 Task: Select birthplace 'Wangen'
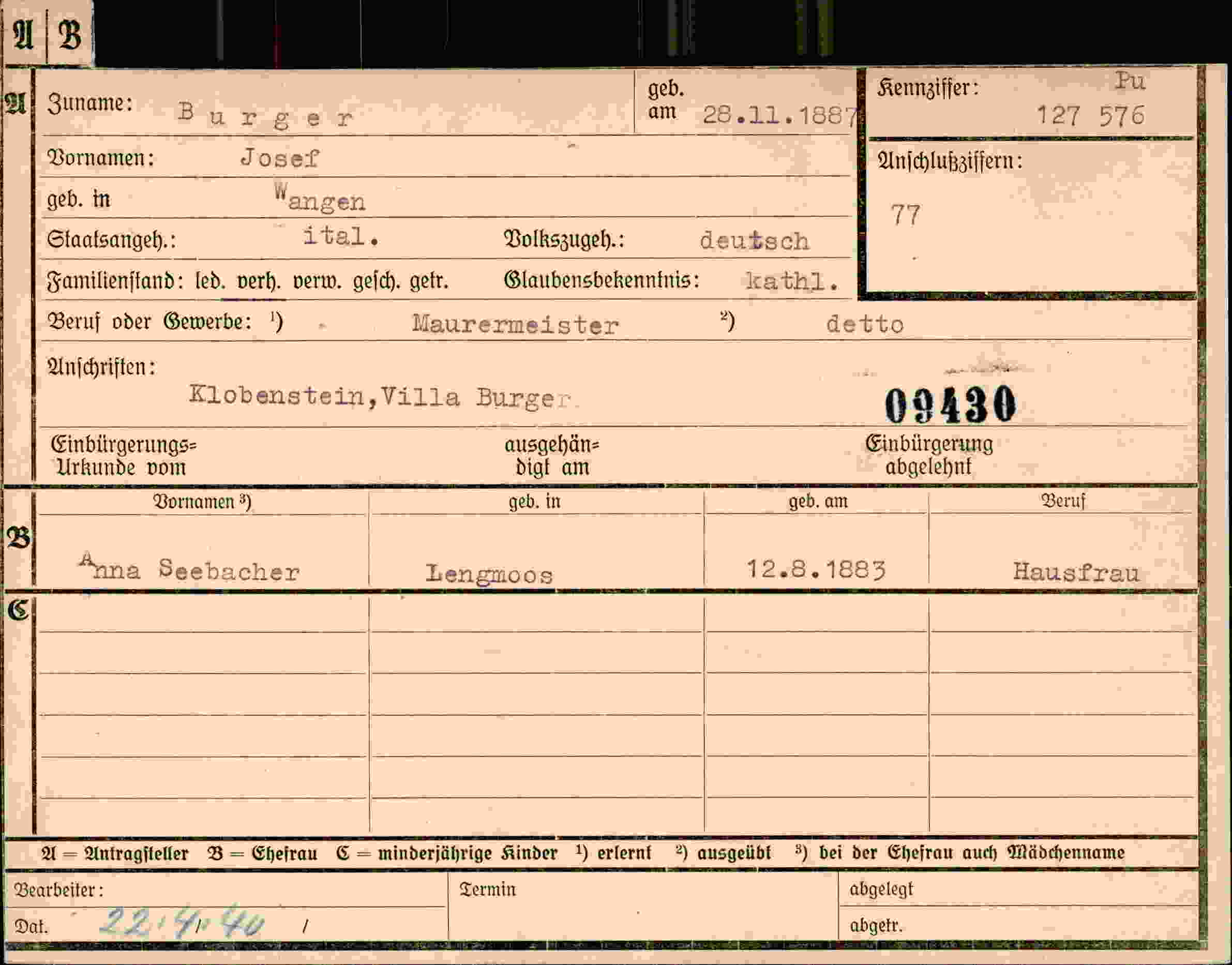pyautogui.click(x=320, y=198)
